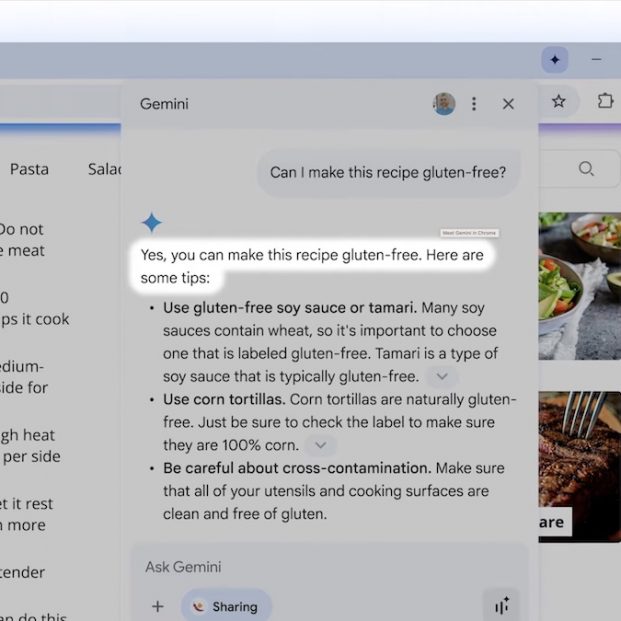Bookmark this page with the star icon
The height and width of the screenshot is (621, 621).
click(559, 101)
